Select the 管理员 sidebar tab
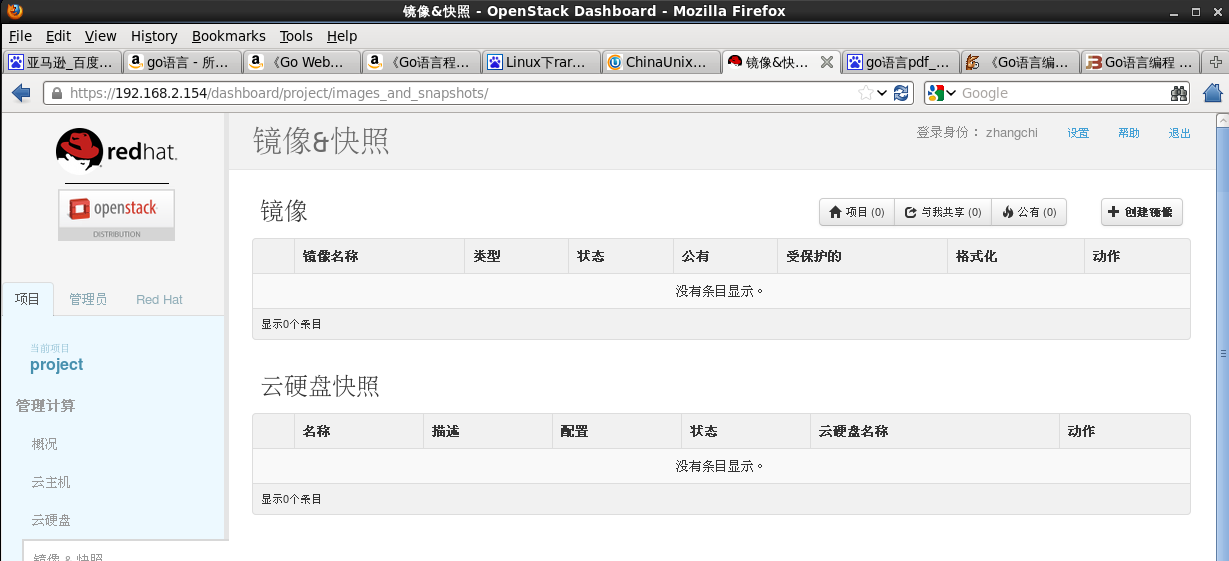This screenshot has width=1229, height=561. click(x=88, y=299)
